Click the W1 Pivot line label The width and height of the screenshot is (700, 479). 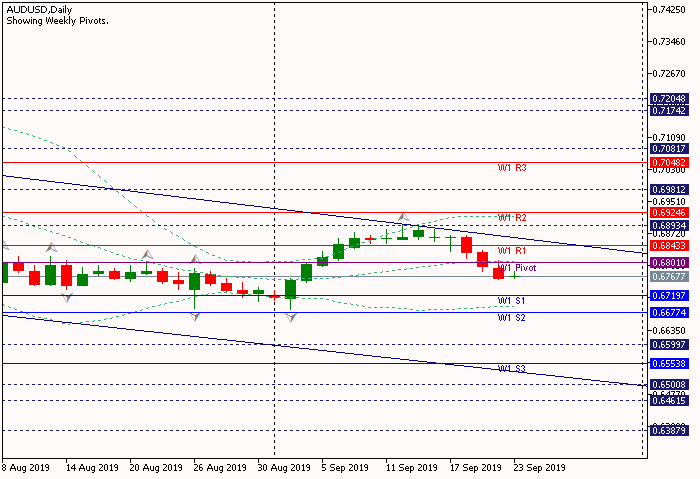(517, 268)
